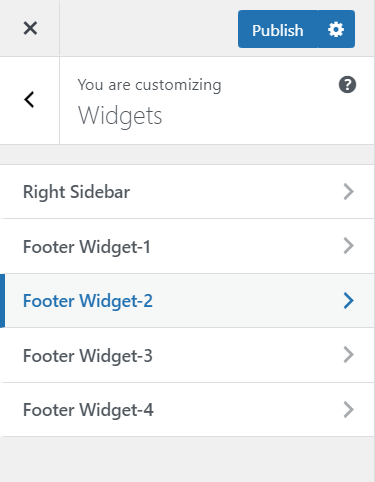Expand Footer Widget-1 with its arrow

tap(348, 246)
